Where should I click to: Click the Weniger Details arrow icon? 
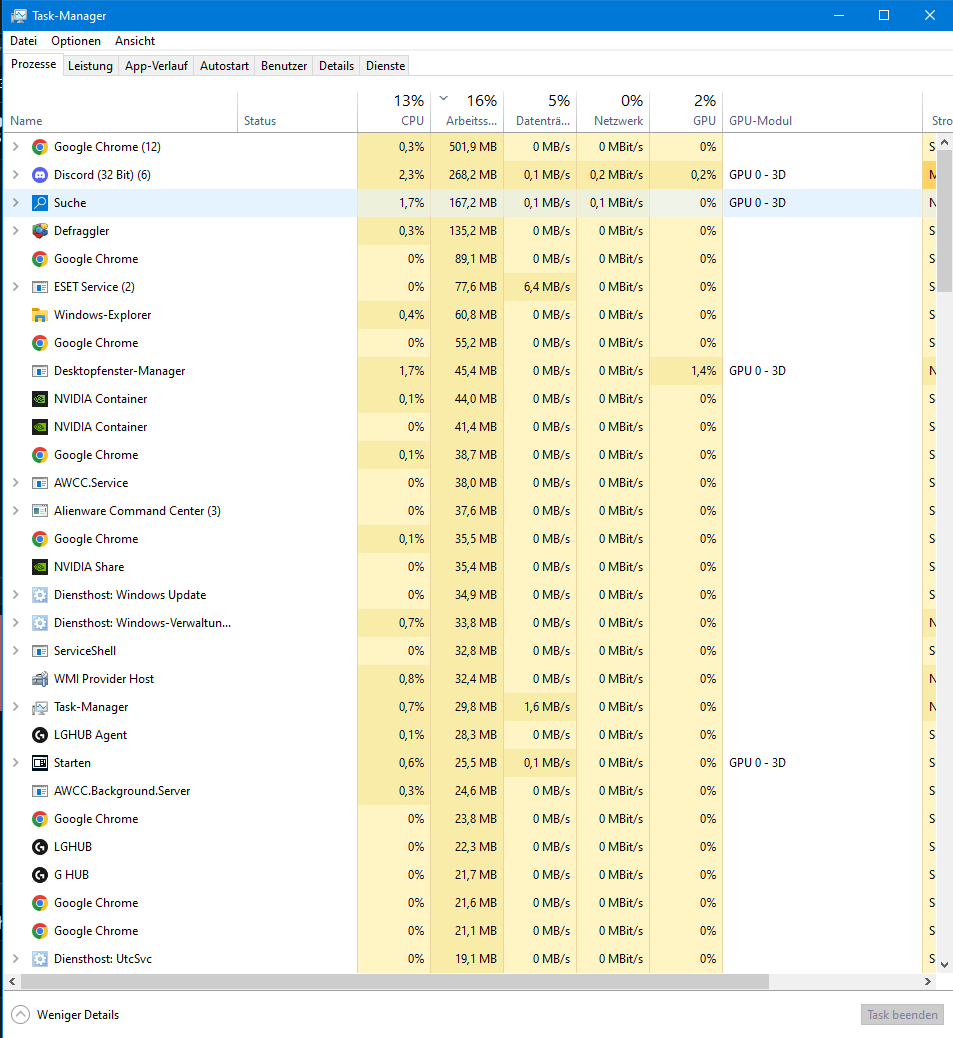tap(21, 1014)
